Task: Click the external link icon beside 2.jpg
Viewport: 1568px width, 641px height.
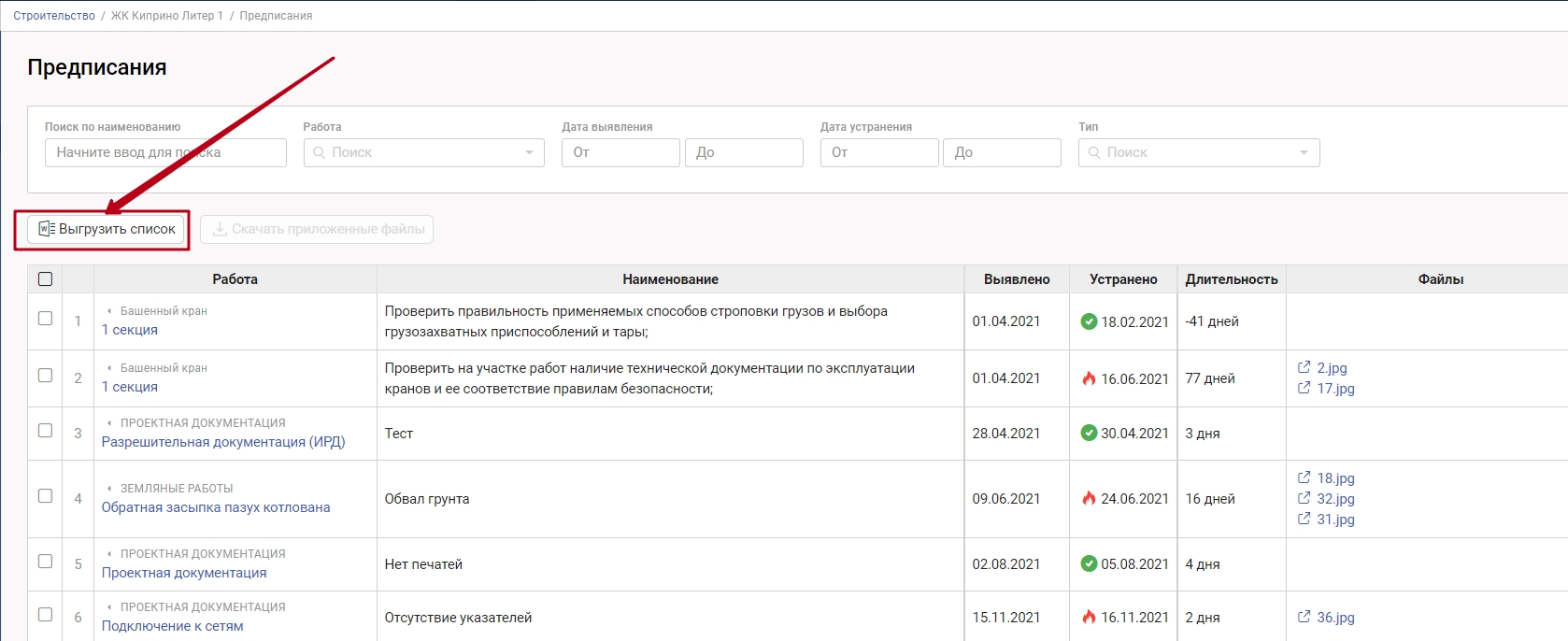Action: pyautogui.click(x=1304, y=367)
